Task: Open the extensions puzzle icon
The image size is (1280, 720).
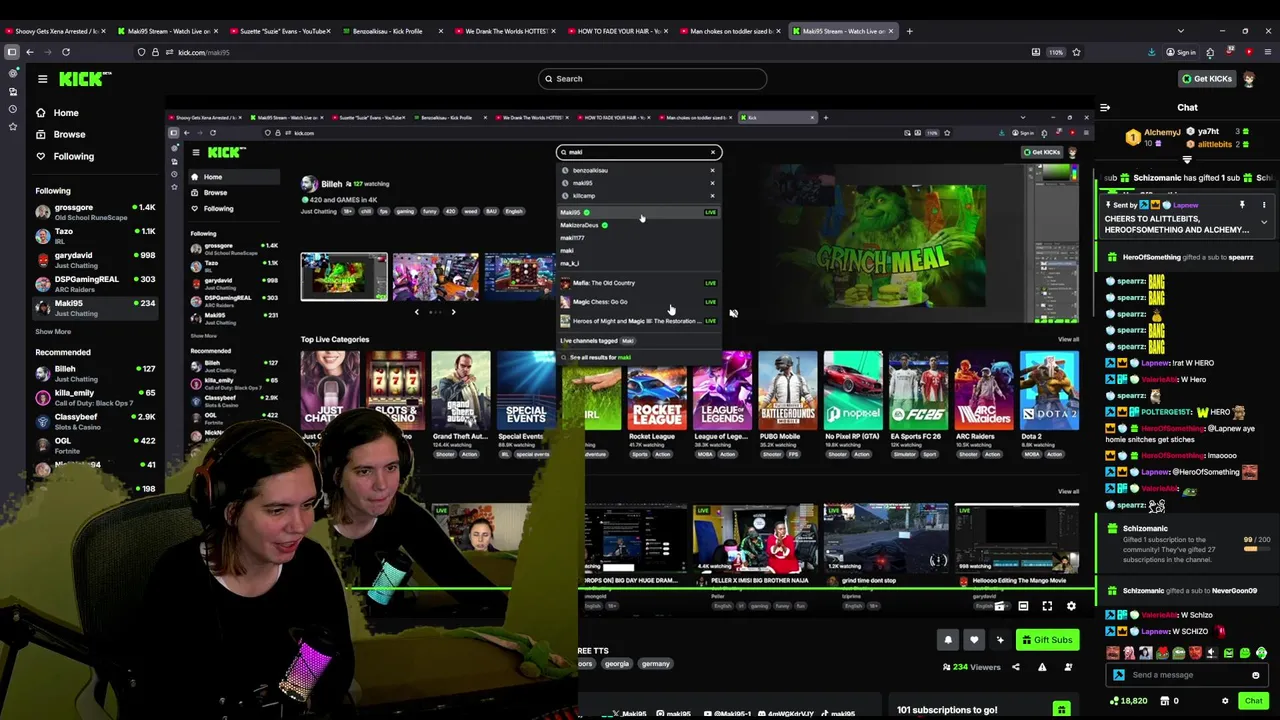Action: point(1210,52)
